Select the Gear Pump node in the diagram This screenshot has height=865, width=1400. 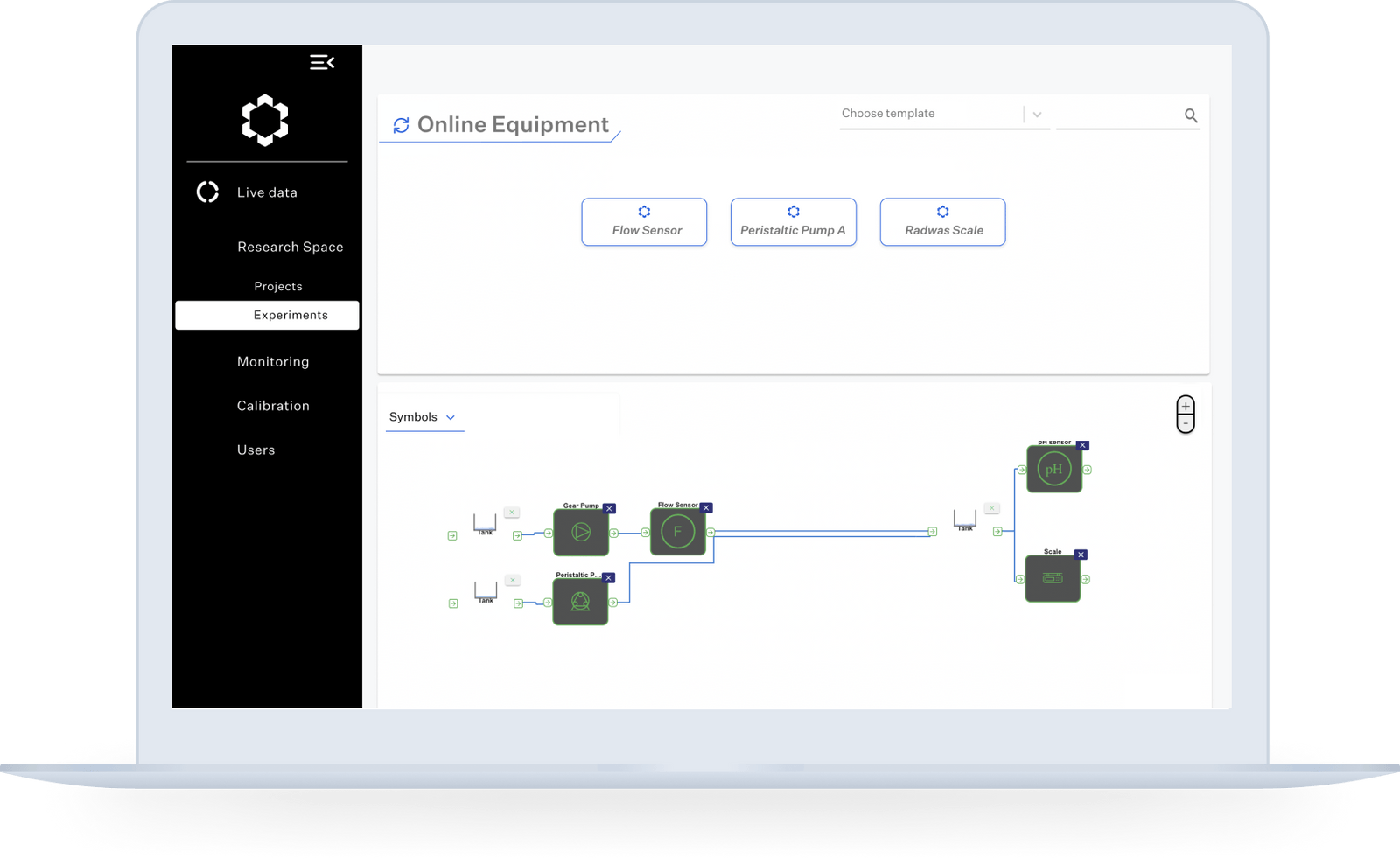tap(581, 532)
